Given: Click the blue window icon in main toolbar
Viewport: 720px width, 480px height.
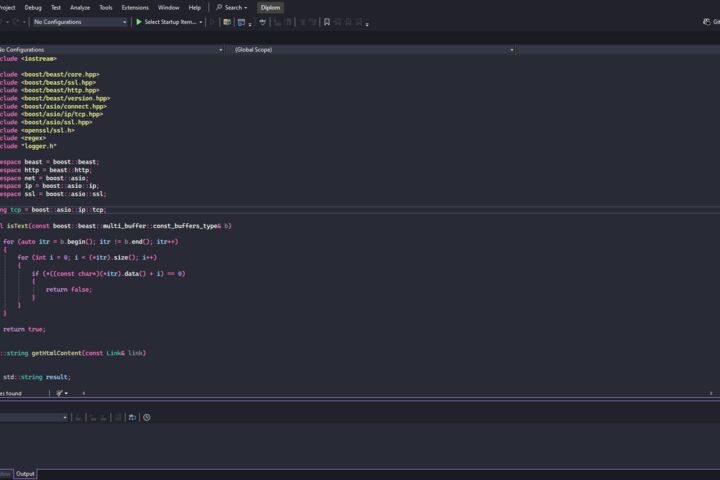Looking at the screenshot, I should tap(241, 22).
